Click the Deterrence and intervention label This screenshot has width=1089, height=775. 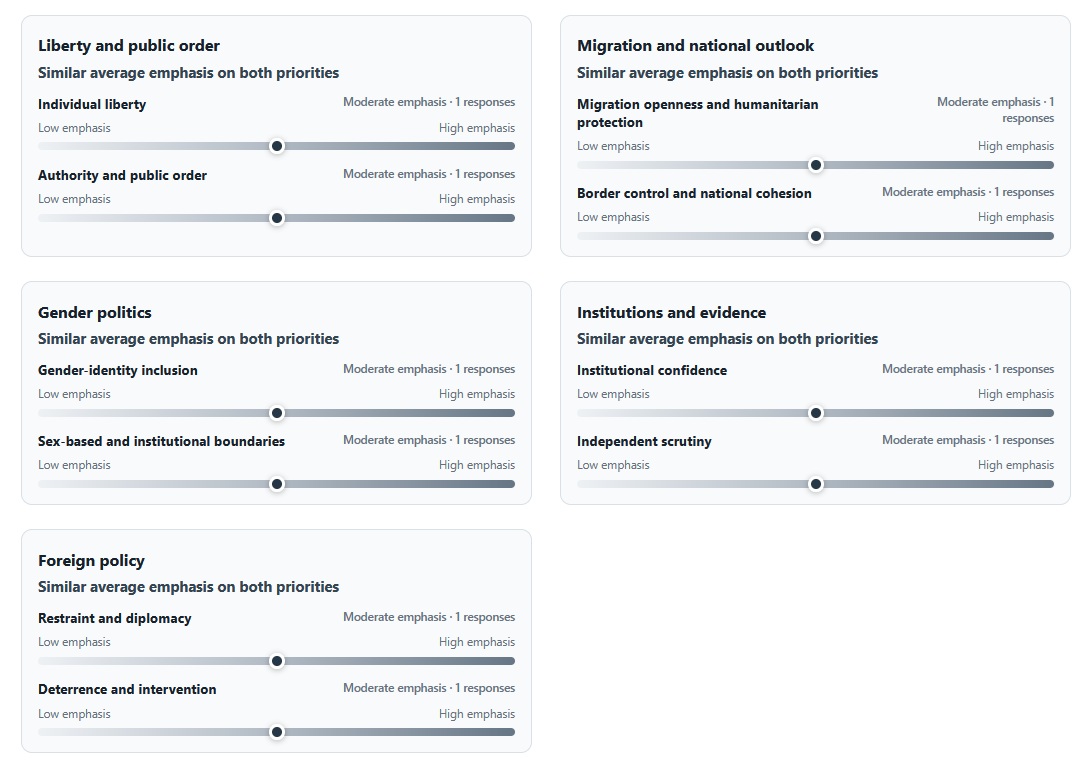[x=127, y=690]
